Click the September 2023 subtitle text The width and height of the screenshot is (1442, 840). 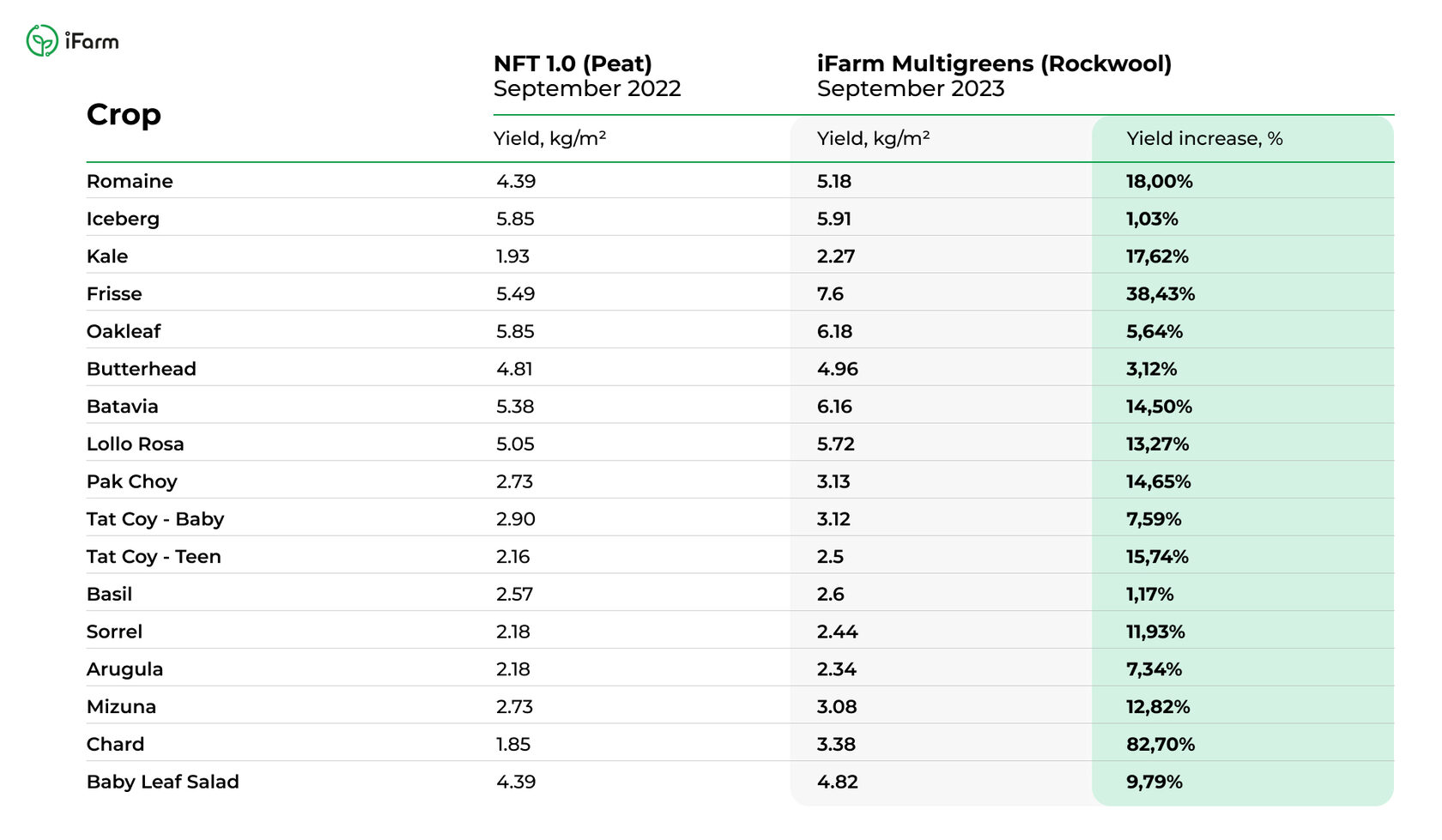911,88
